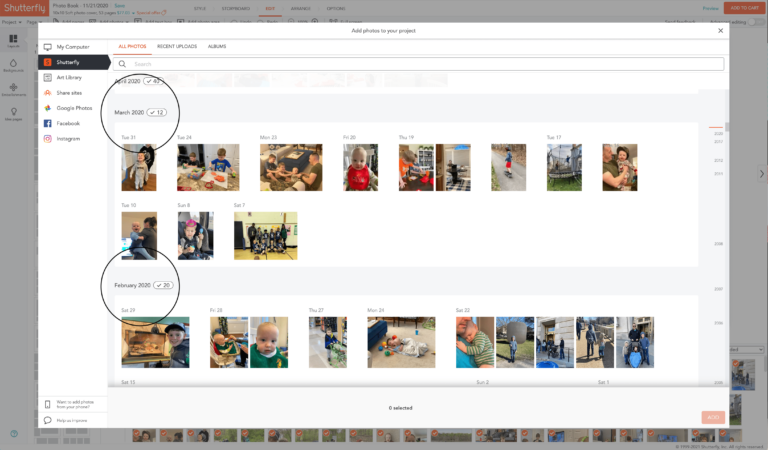This screenshot has height=450, width=768.
Task: Switch to the Recent Uploads tab
Action: coord(175,47)
